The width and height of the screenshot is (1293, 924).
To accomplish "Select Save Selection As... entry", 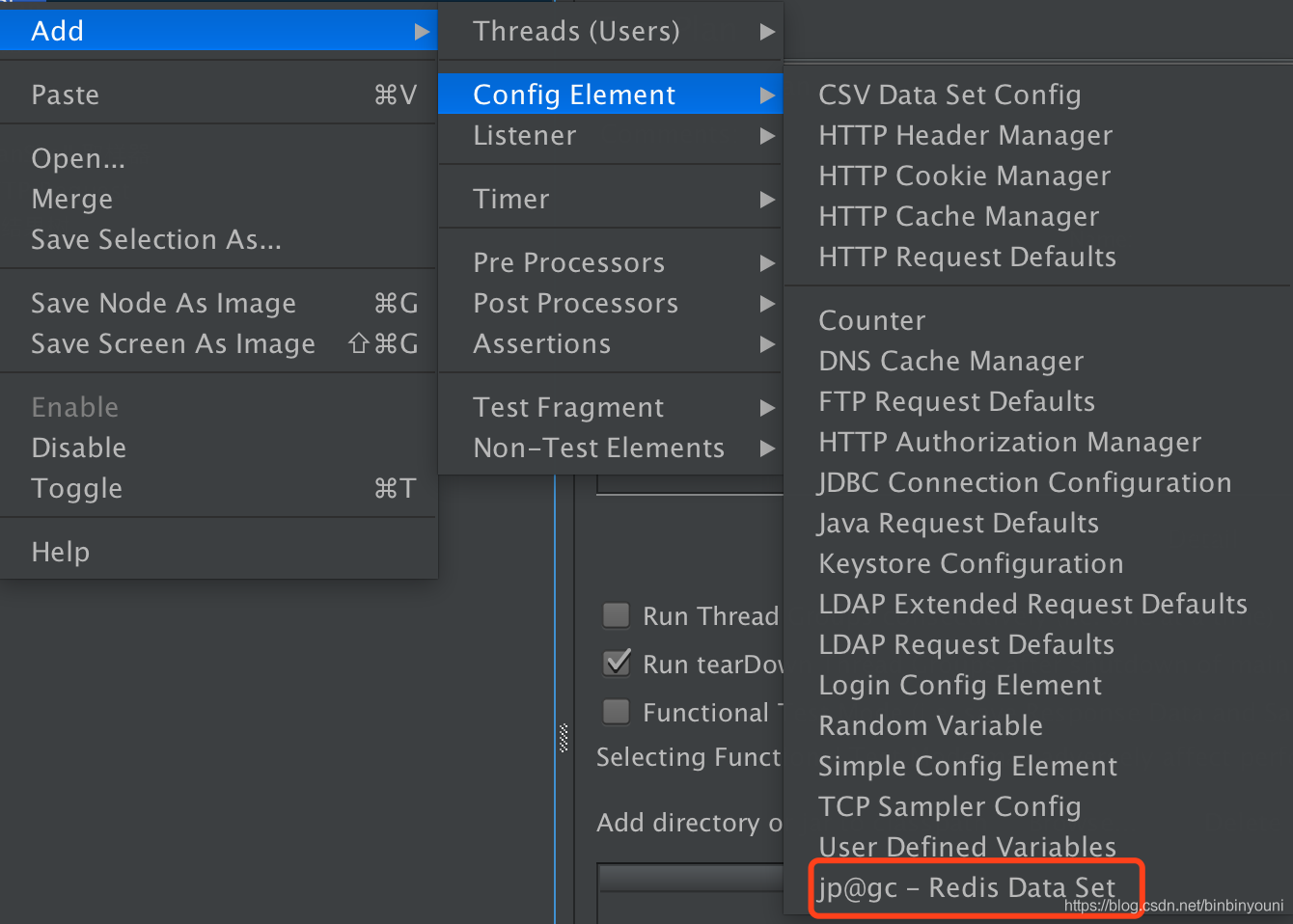I will click(219, 239).
